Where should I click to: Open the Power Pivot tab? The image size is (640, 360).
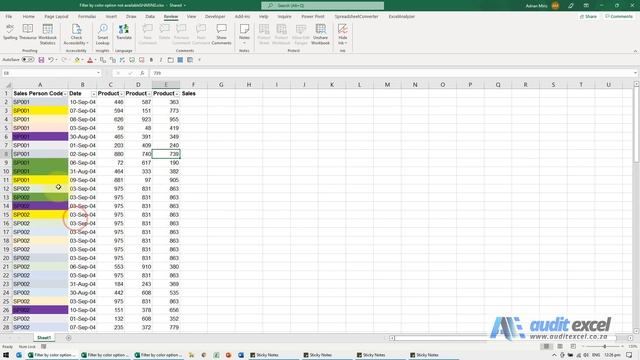(313, 16)
